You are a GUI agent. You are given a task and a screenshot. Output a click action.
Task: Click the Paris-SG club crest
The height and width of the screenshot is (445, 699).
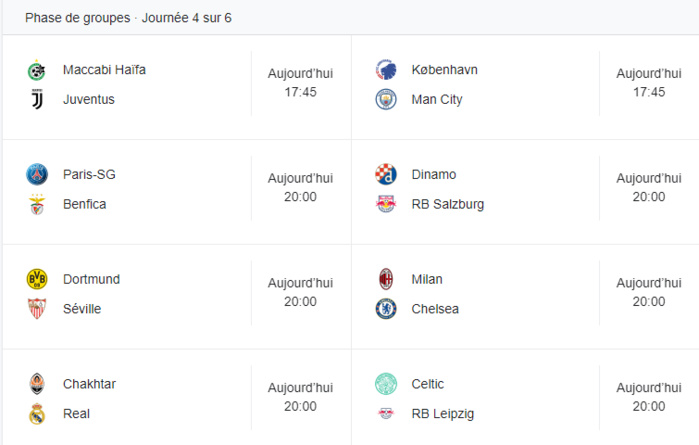37,174
